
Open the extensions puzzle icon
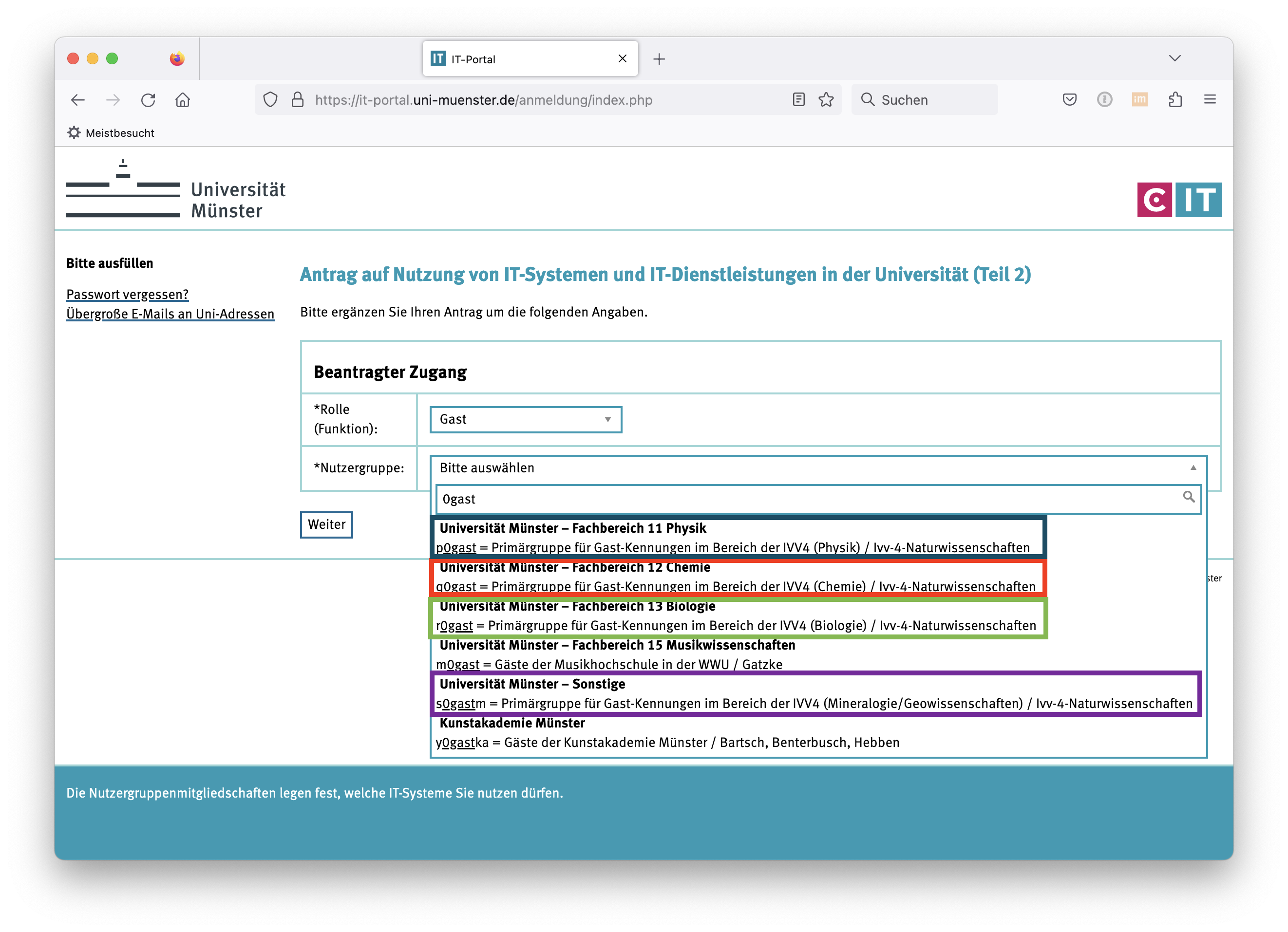1175,100
